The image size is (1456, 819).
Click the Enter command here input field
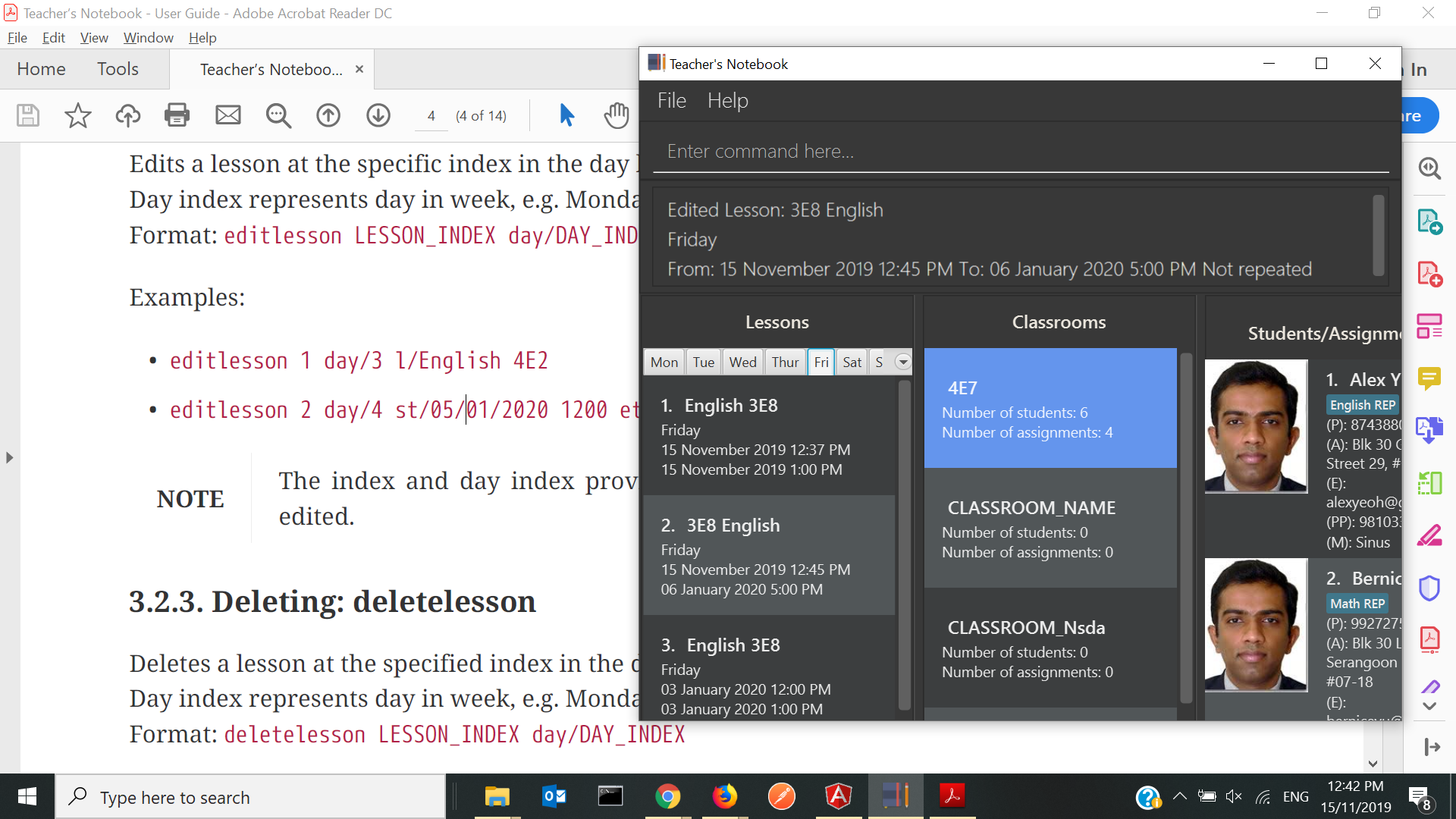pos(1020,152)
